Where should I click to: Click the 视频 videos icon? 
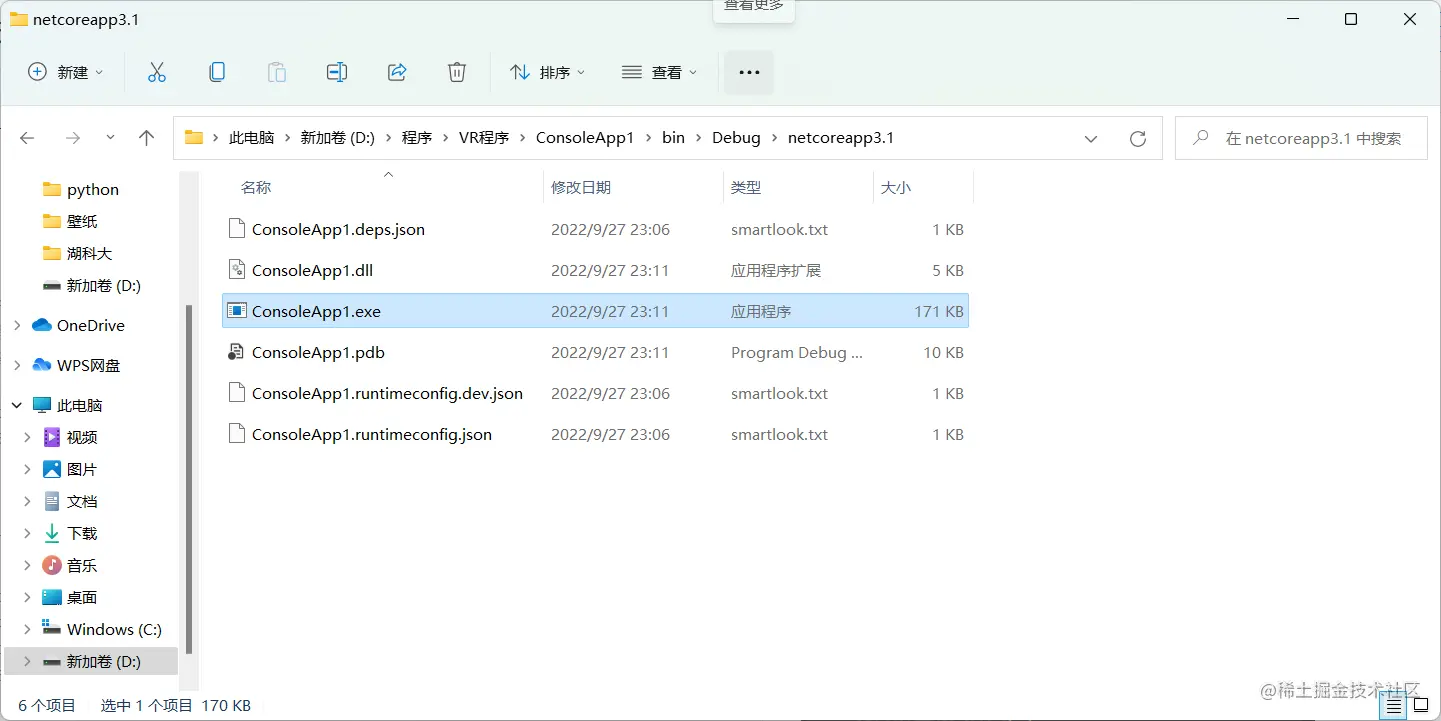click(52, 437)
